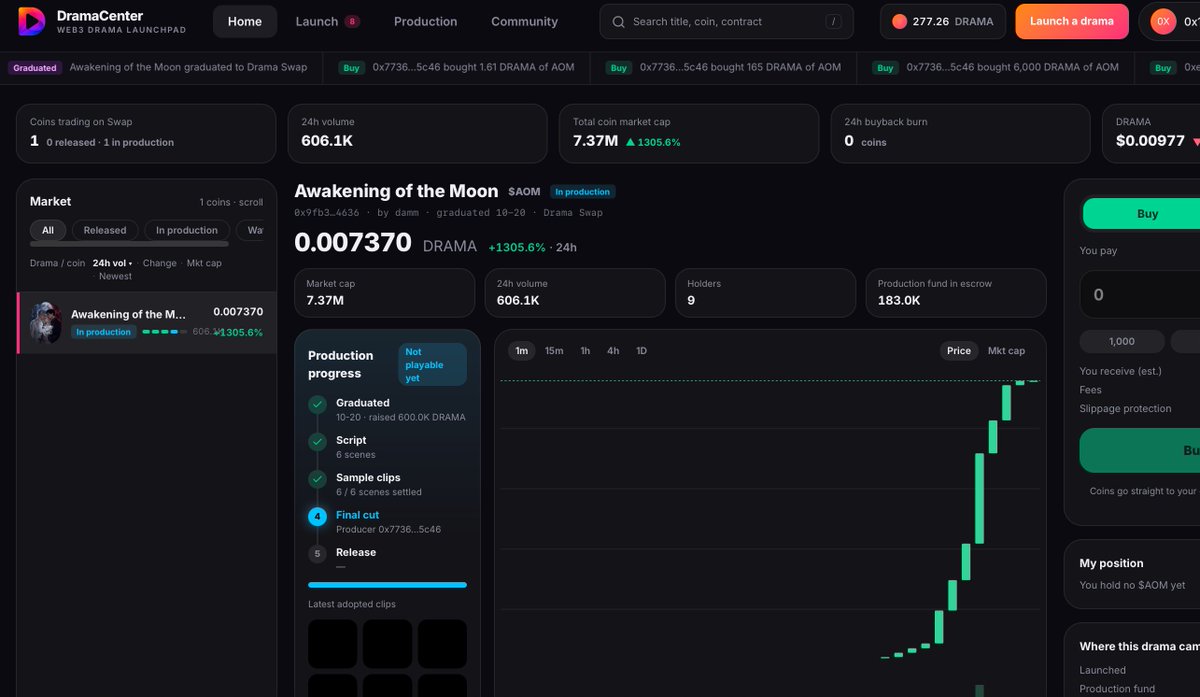This screenshot has width=1200, height=697.
Task: Click the DramaCenter logo icon
Action: 31,21
